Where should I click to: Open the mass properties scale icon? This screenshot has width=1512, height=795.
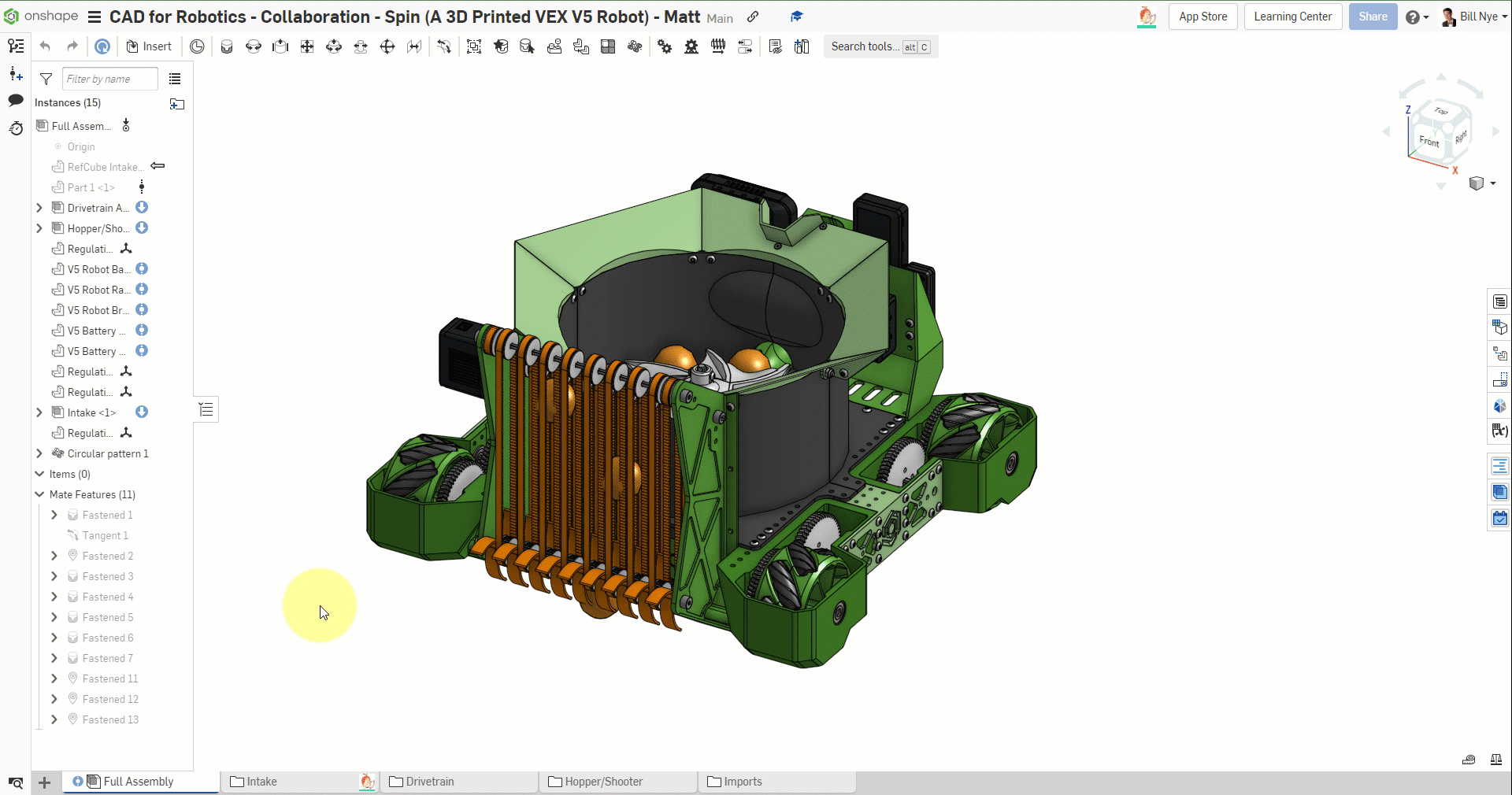click(1495, 760)
